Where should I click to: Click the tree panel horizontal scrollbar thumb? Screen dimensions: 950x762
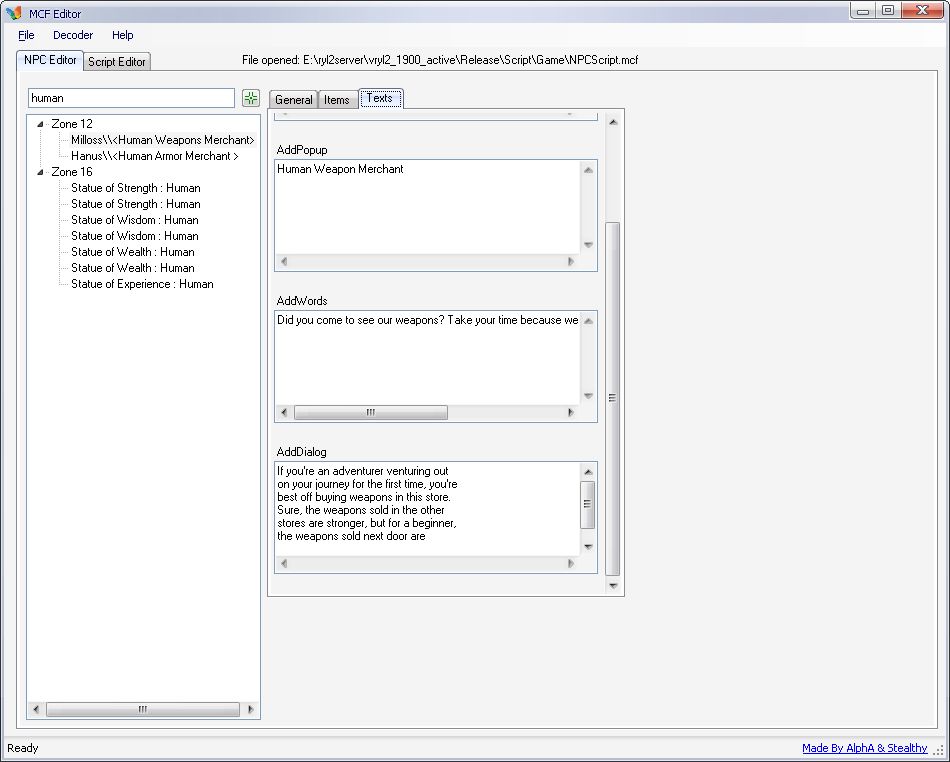point(142,709)
